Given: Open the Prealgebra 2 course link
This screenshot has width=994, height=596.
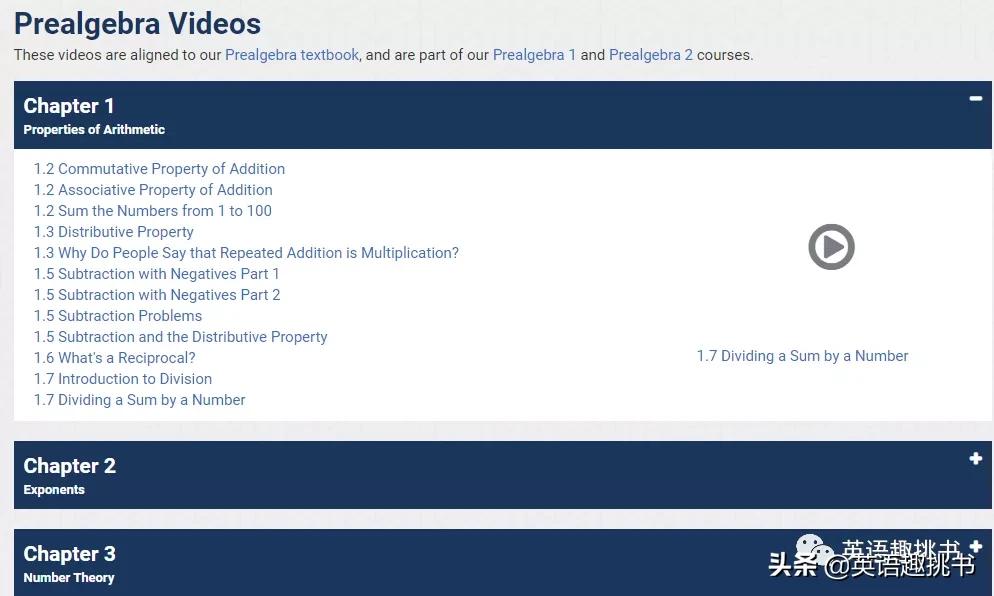Looking at the screenshot, I should pyautogui.click(x=650, y=55).
